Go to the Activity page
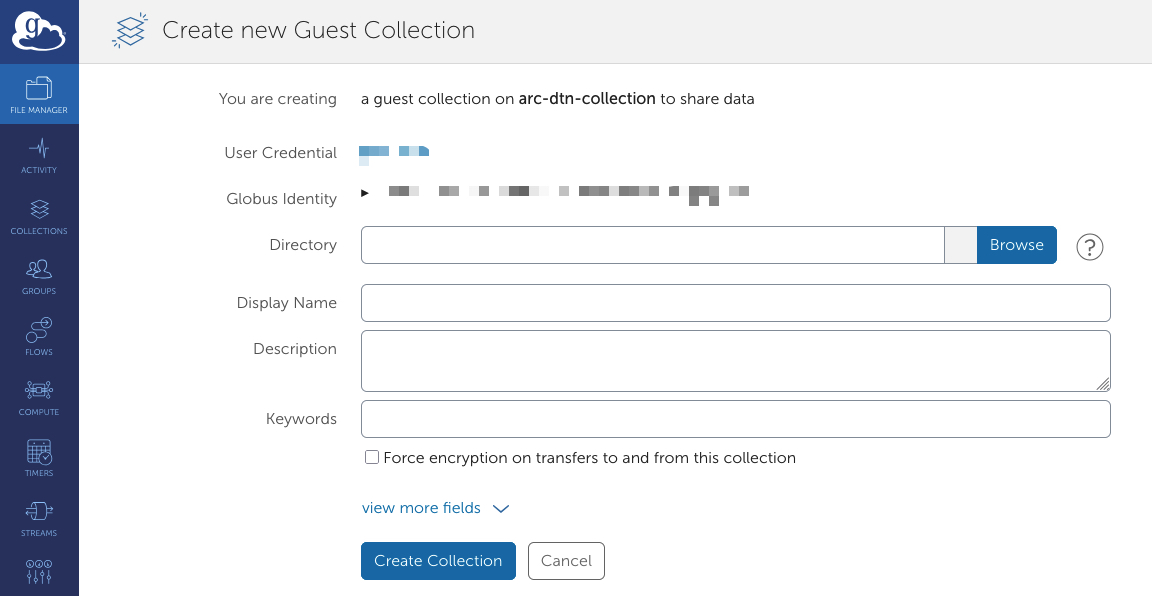1152x596 pixels. (x=39, y=156)
